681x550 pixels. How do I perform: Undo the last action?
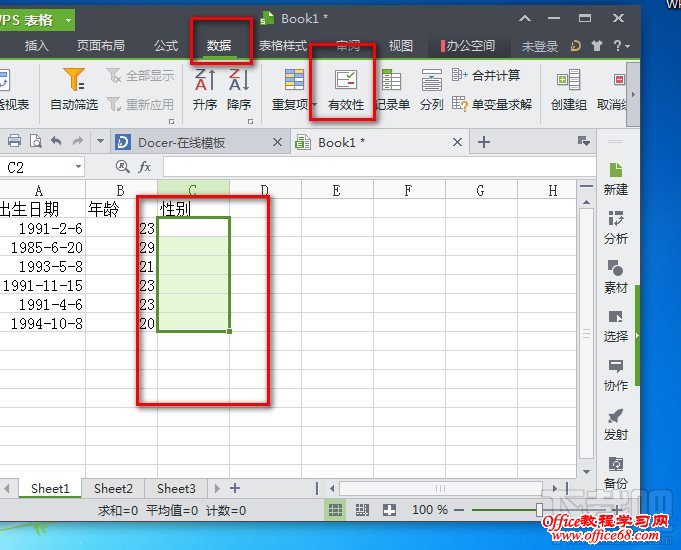click(56, 141)
